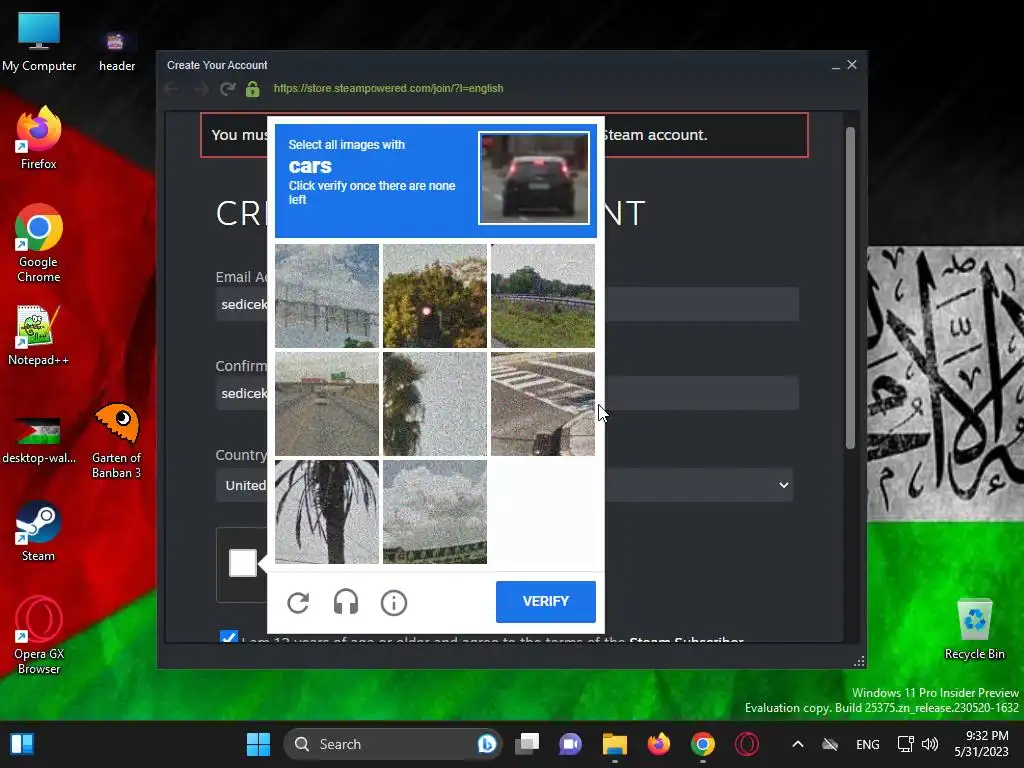The image size is (1024, 768).
Task: Open clock showing 9:32 PM
Action: click(982, 744)
